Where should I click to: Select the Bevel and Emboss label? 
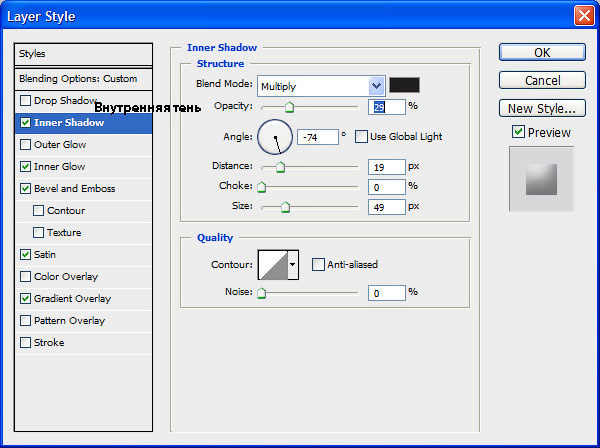(x=75, y=189)
